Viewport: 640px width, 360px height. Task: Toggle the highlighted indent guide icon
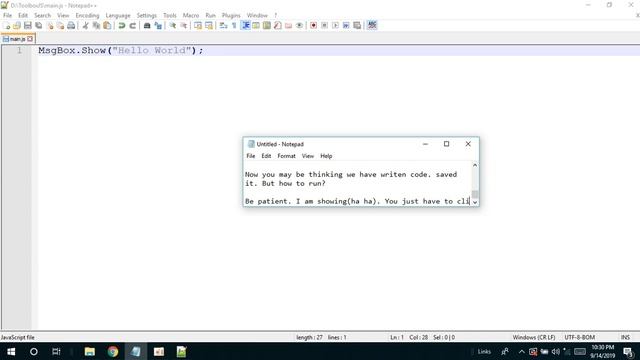point(246,26)
